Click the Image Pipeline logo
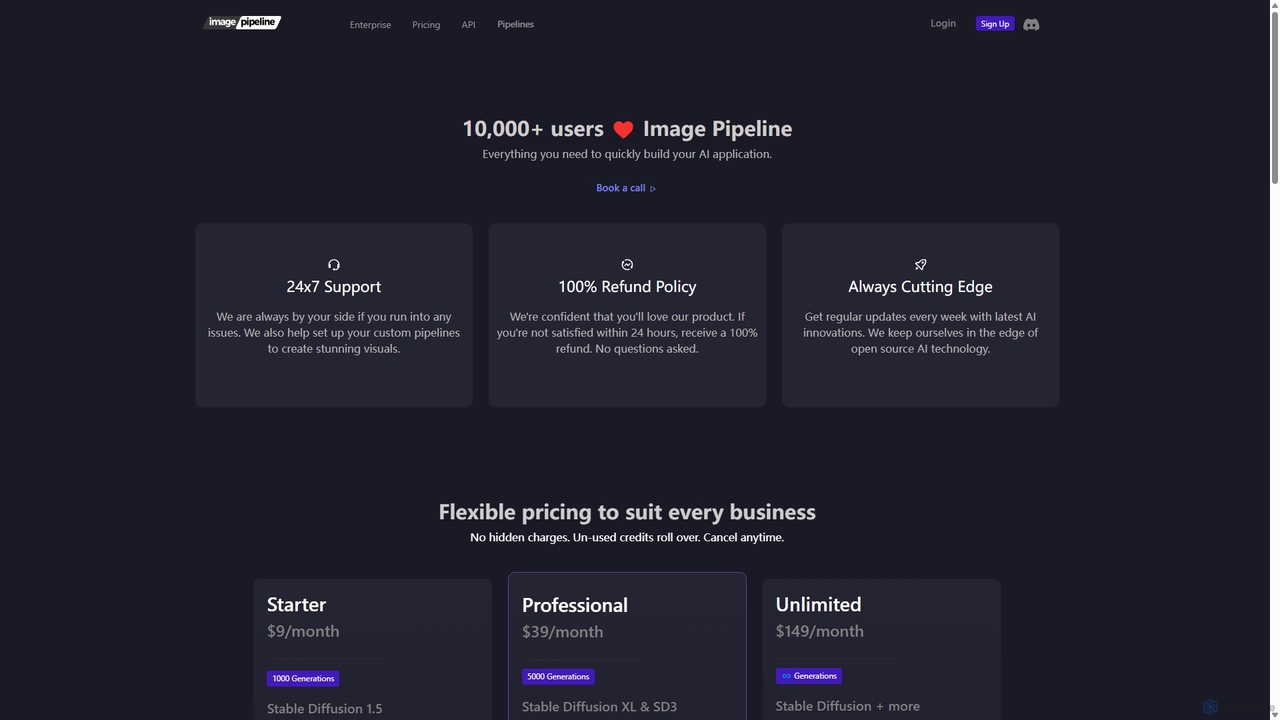Screen dimensions: 1280x720 click(x=242, y=22)
